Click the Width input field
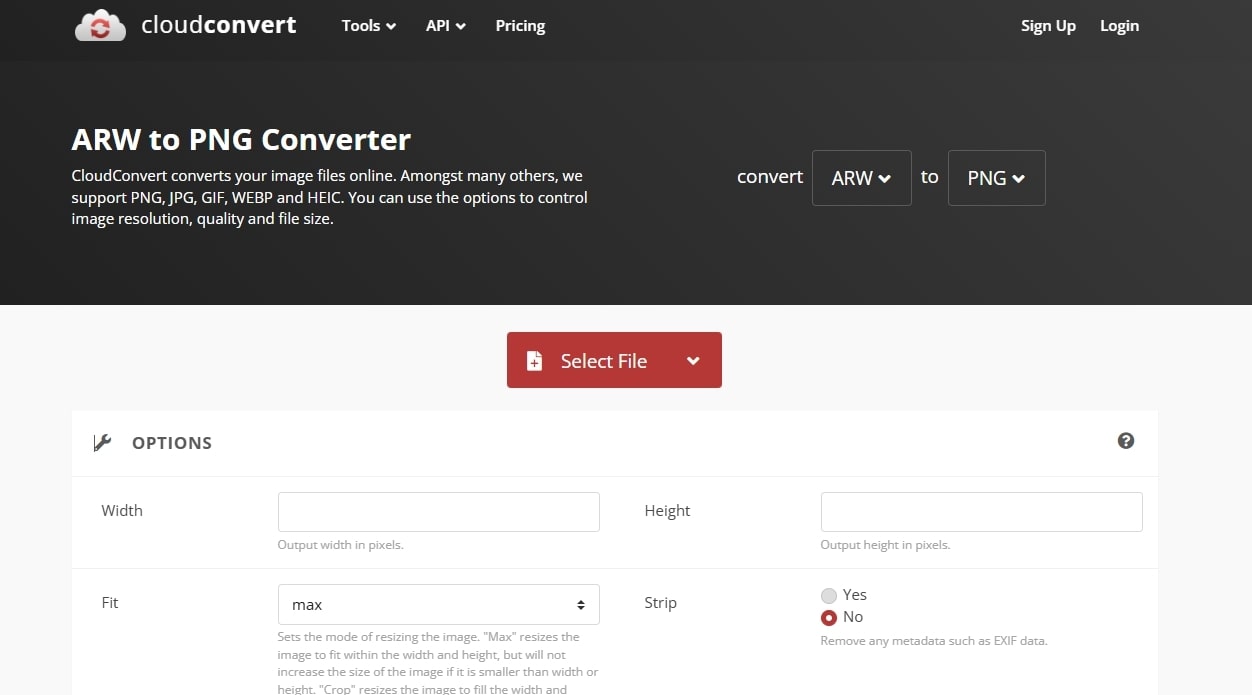Image resolution: width=1252 pixels, height=695 pixels. coord(438,511)
